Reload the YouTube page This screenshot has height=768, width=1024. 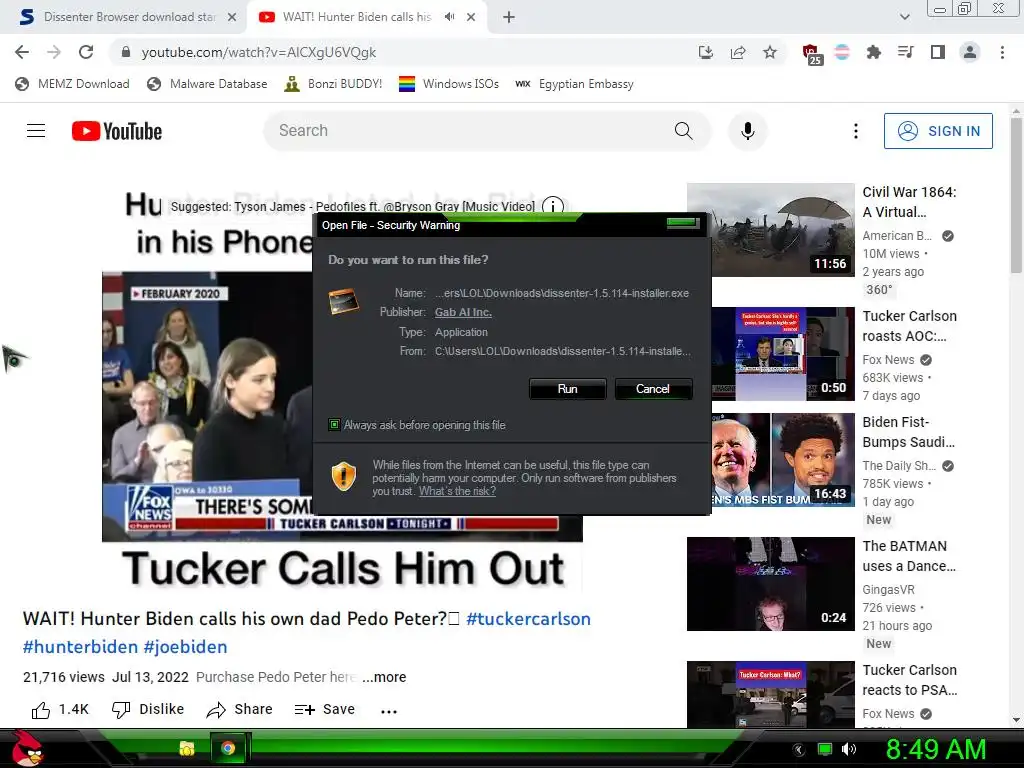[x=86, y=52]
